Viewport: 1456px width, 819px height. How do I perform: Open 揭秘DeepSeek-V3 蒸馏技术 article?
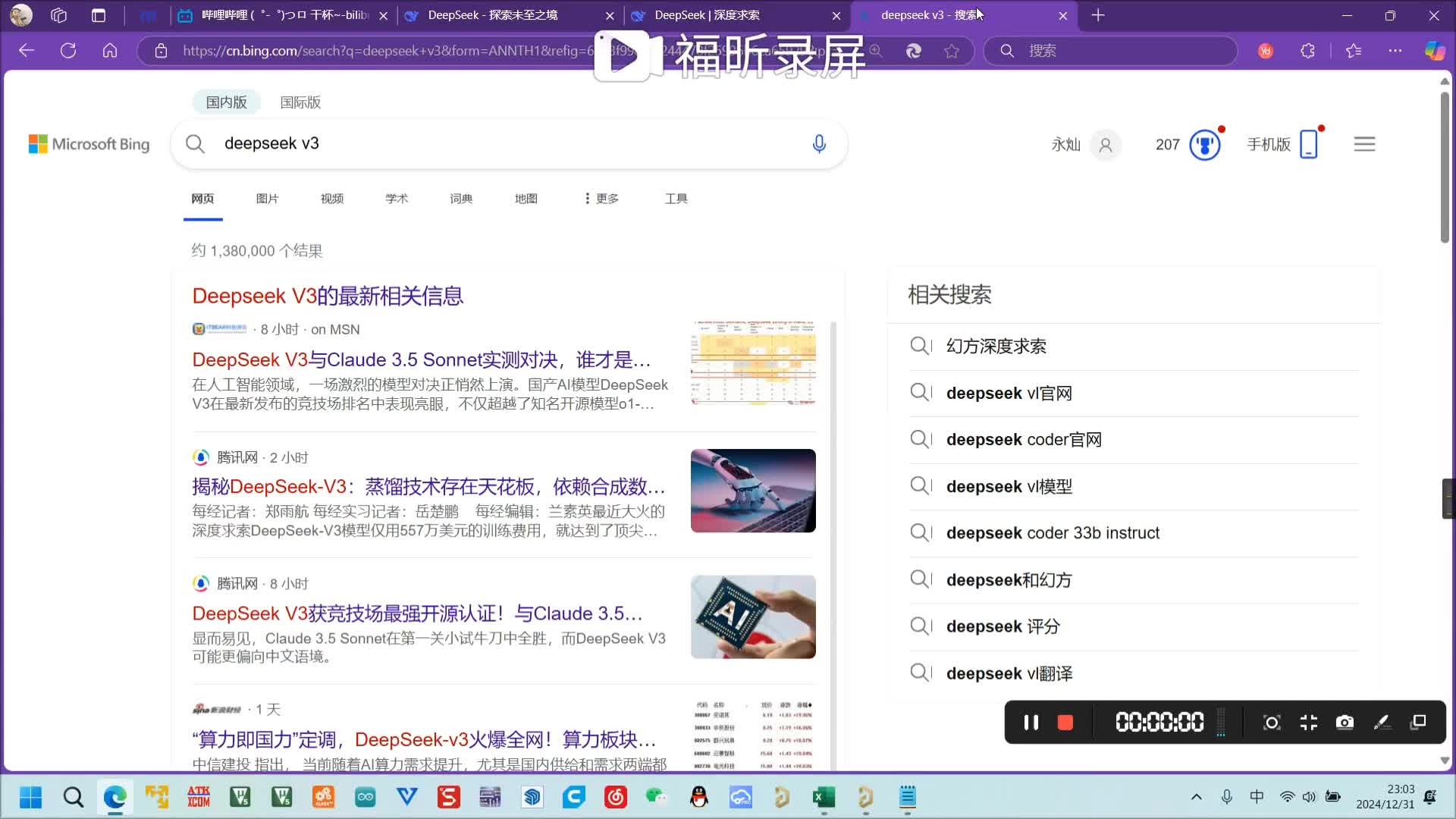click(x=428, y=486)
